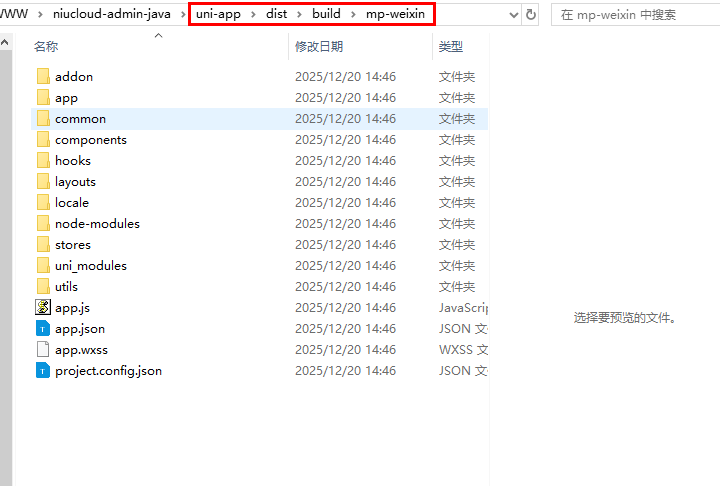Image resolution: width=720 pixels, height=486 pixels.
Task: Go to uni-app in breadcrumb
Action: point(218,14)
